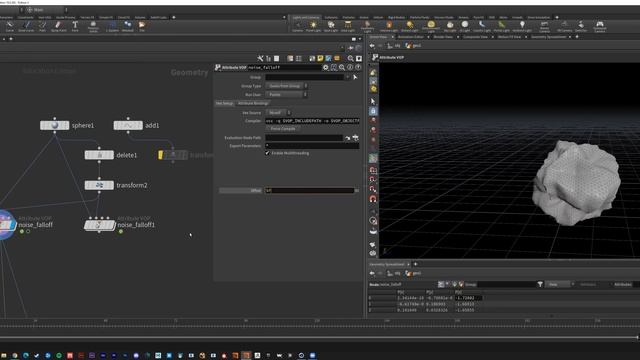The image size is (640, 360).
Task: Select the Font shelf tool
Action: point(75,27)
